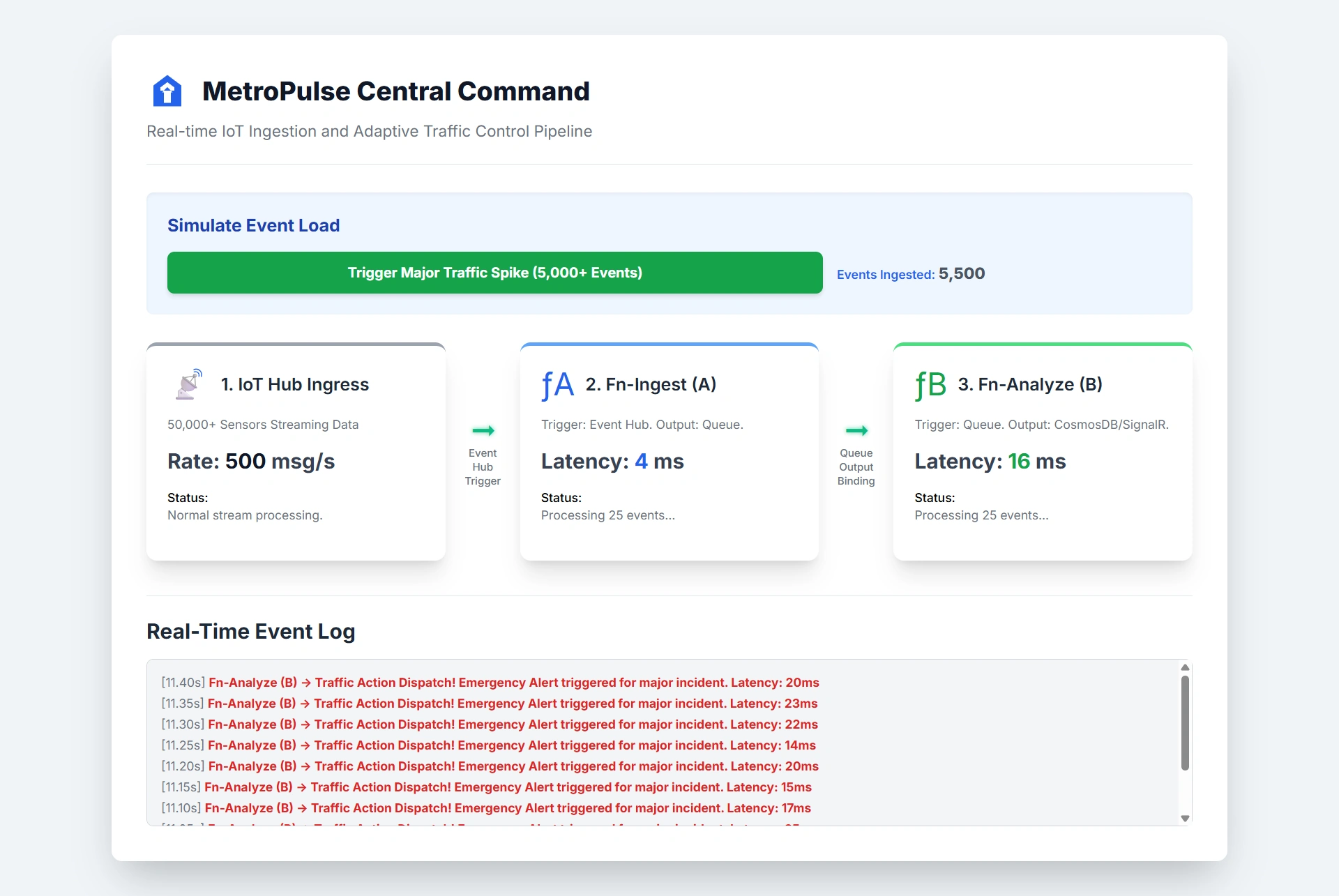Click the Latency 4 ms value
Screen dimensions: 1339x896
pos(612,461)
